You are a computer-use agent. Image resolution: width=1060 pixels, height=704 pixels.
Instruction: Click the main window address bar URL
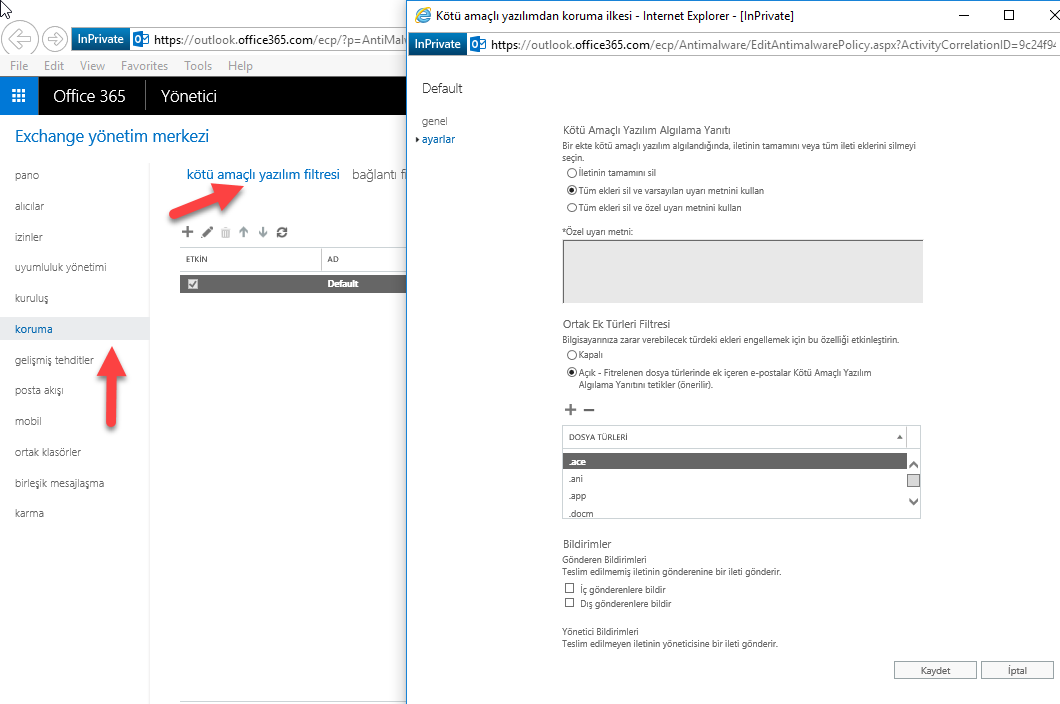click(x=280, y=40)
